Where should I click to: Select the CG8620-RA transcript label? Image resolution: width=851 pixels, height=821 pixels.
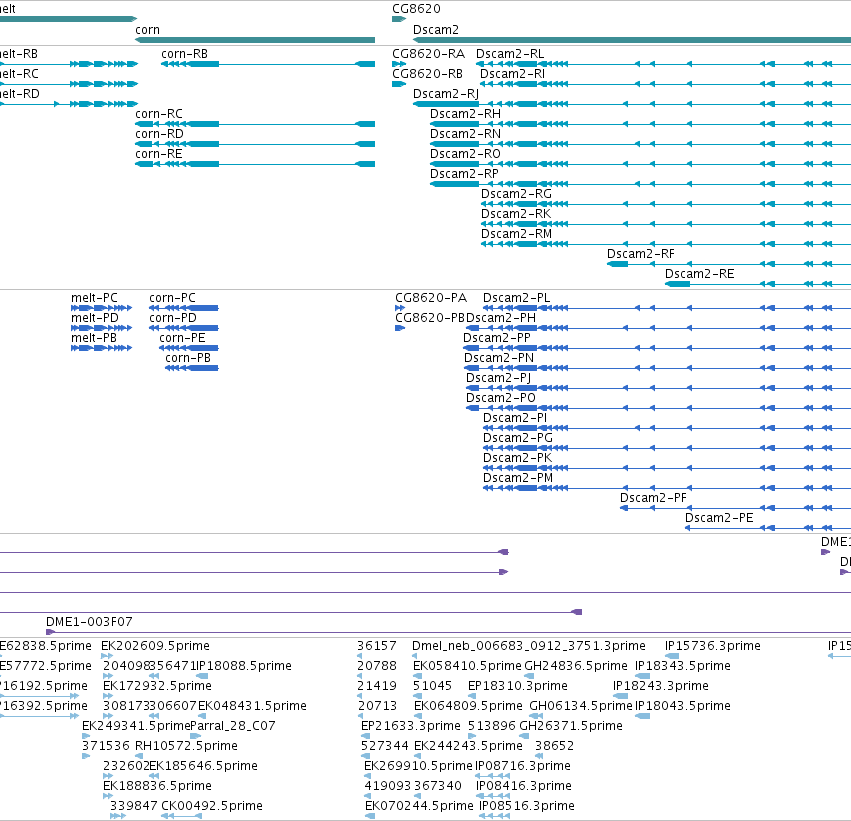(429, 54)
